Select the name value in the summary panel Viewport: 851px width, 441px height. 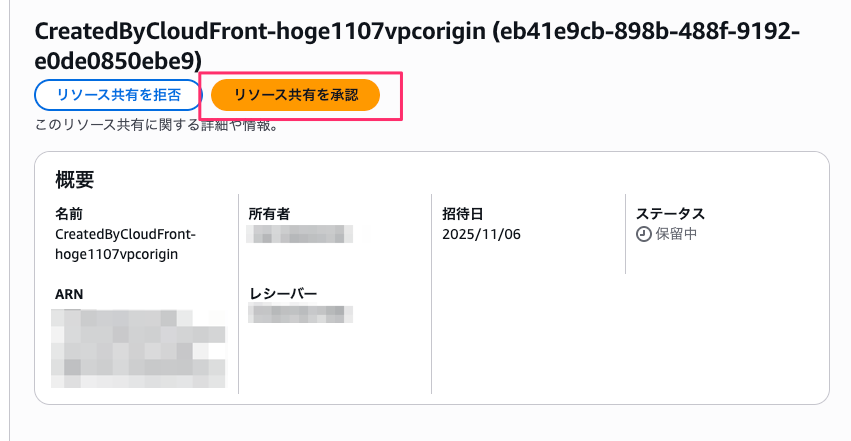click(125, 244)
